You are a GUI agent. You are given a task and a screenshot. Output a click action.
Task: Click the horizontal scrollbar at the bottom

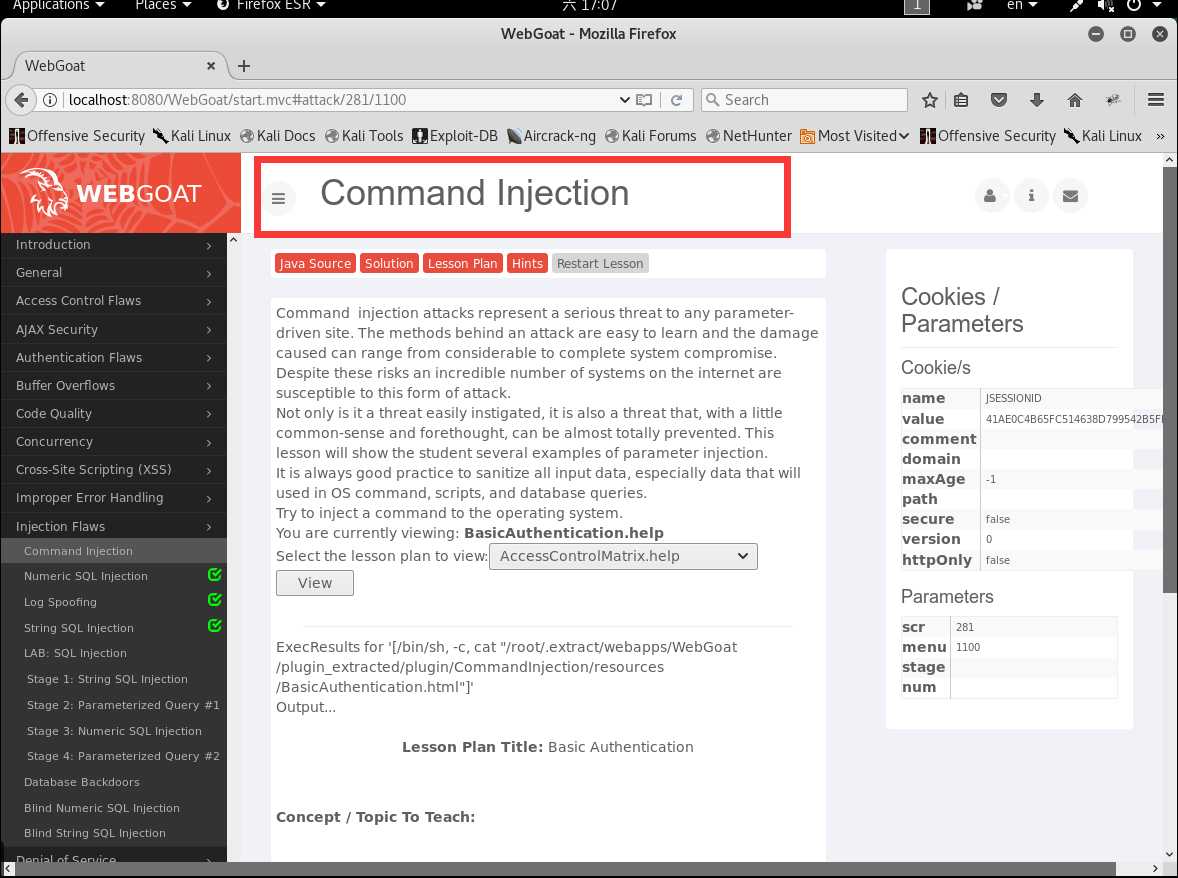tap(563, 869)
